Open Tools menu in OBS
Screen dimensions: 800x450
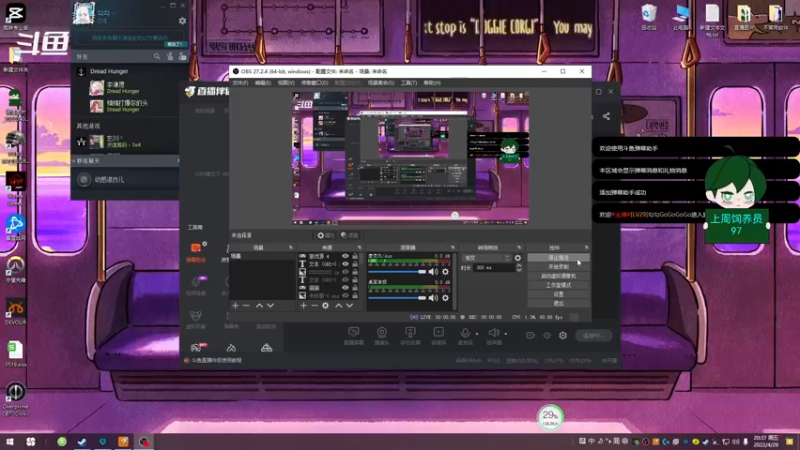408,83
